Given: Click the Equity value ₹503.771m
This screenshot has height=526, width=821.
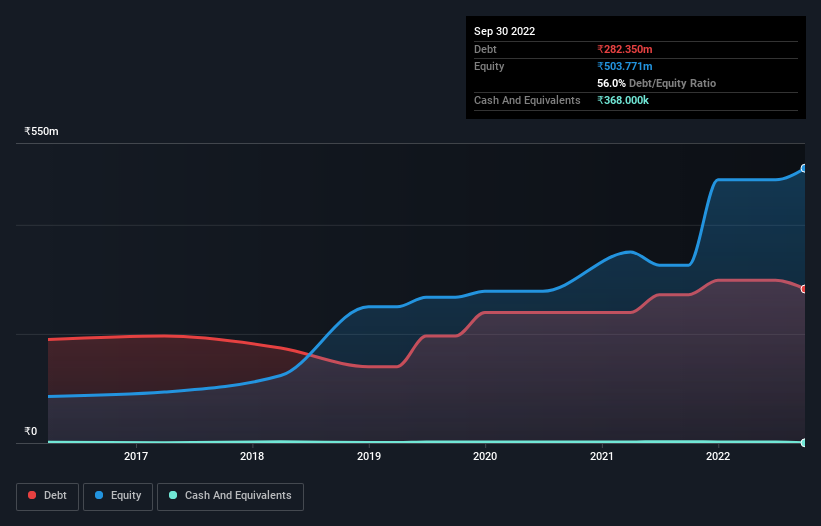Looking at the screenshot, I should point(625,66).
